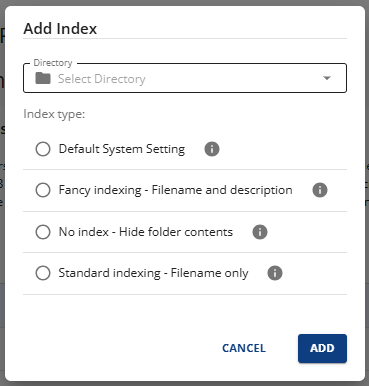The height and width of the screenshot is (386, 369).
Task: Click the 'No index - Hide folder contents' label
Action: [x=146, y=232]
